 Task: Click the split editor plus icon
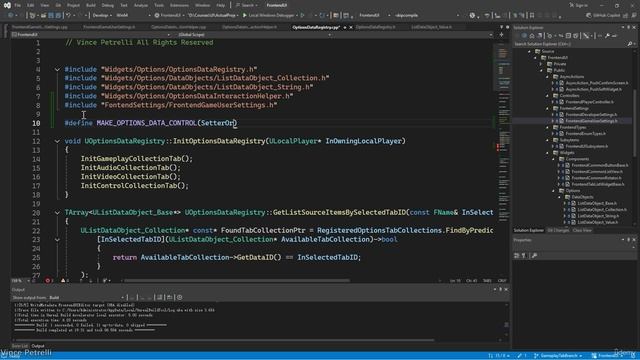[502, 35]
